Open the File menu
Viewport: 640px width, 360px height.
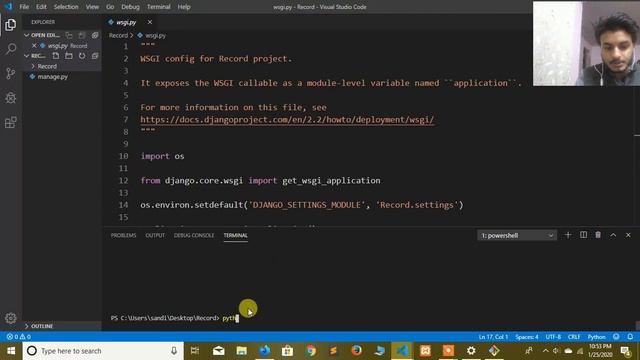[x=24, y=7]
